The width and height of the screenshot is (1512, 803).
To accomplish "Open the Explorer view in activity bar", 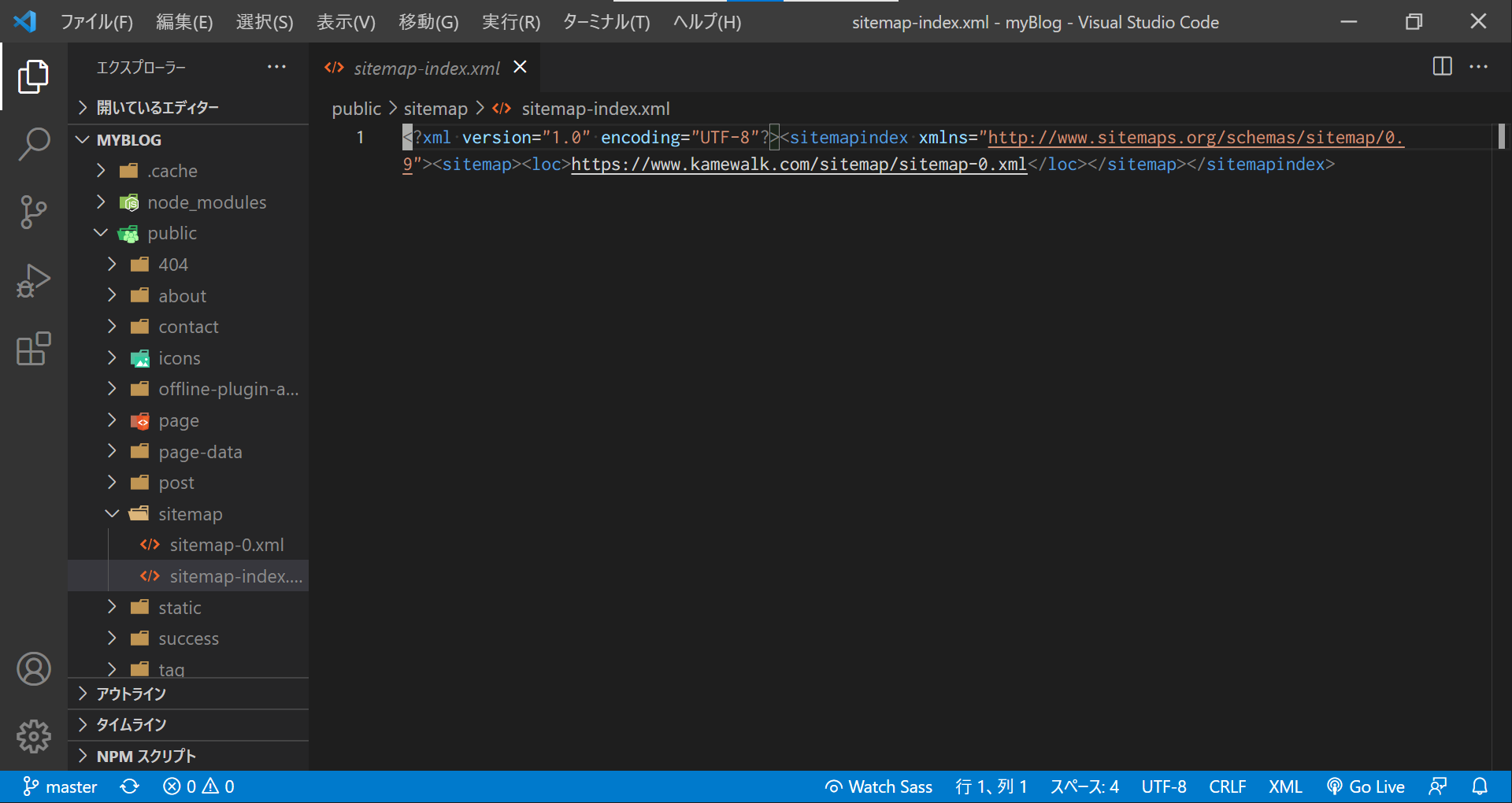I will (x=33, y=76).
